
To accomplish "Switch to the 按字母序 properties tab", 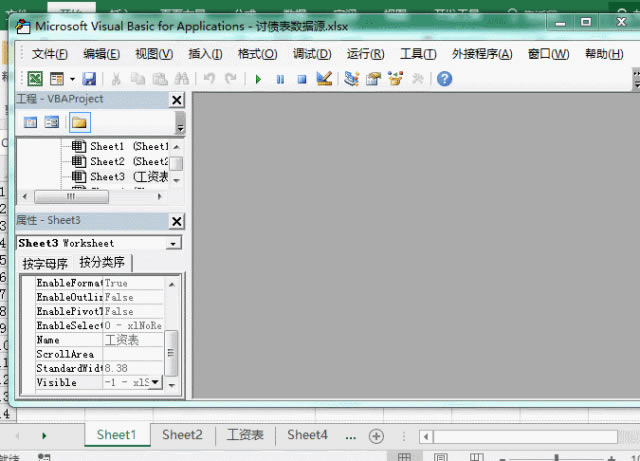I will [x=46, y=264].
